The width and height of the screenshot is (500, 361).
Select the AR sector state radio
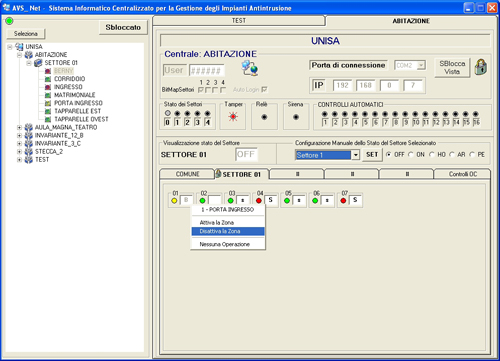pos(452,155)
